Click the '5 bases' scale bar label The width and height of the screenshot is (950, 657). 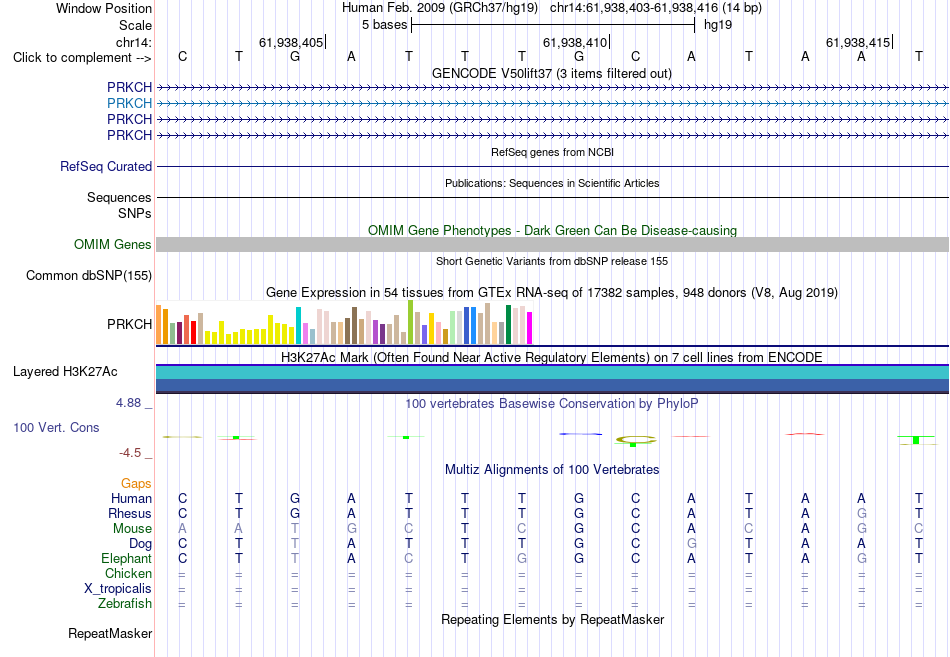385,25
